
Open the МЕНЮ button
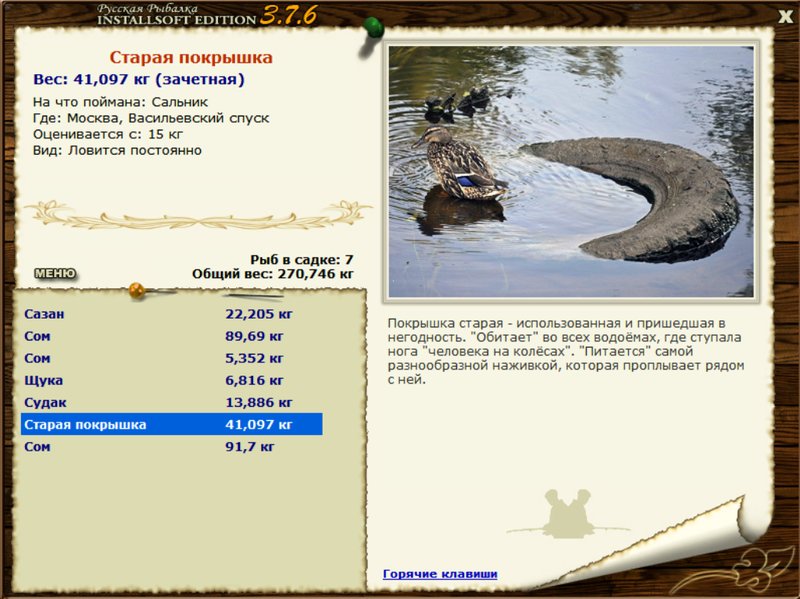[x=55, y=273]
